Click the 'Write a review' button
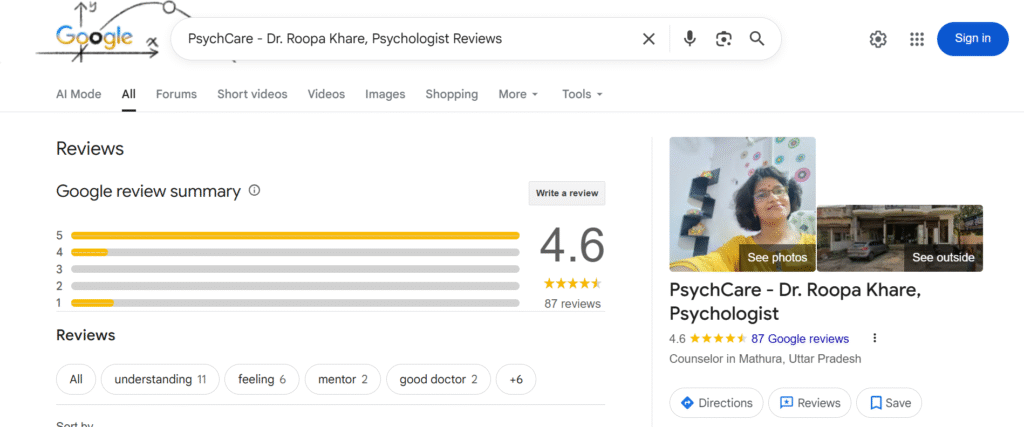Screen dimensions: 1024x427 [x=567, y=193]
